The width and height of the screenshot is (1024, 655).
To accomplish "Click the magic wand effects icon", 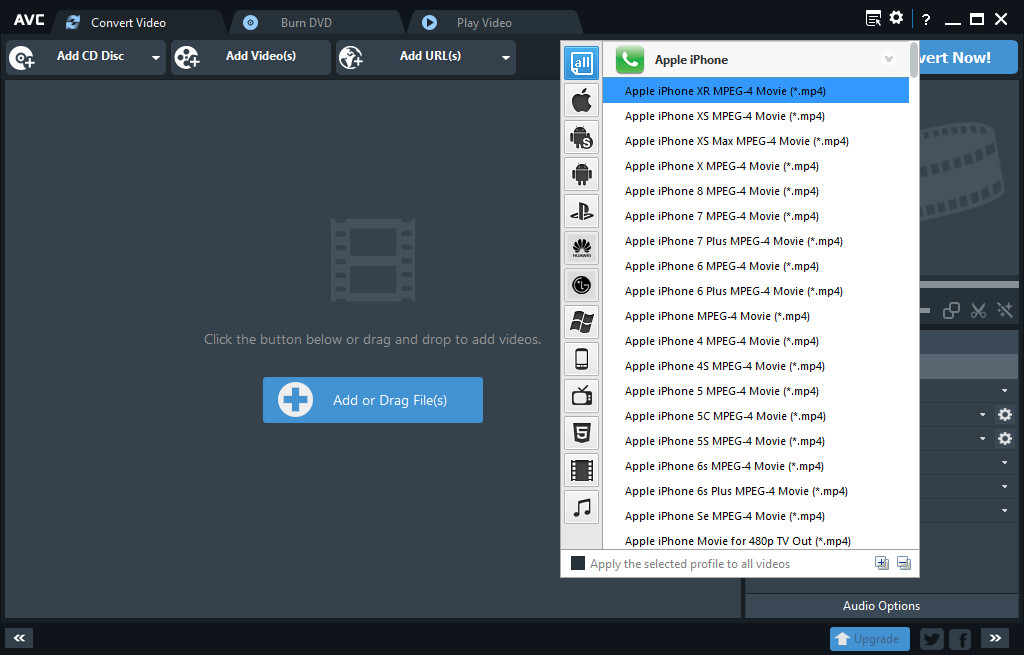I will pyautogui.click(x=1004, y=310).
